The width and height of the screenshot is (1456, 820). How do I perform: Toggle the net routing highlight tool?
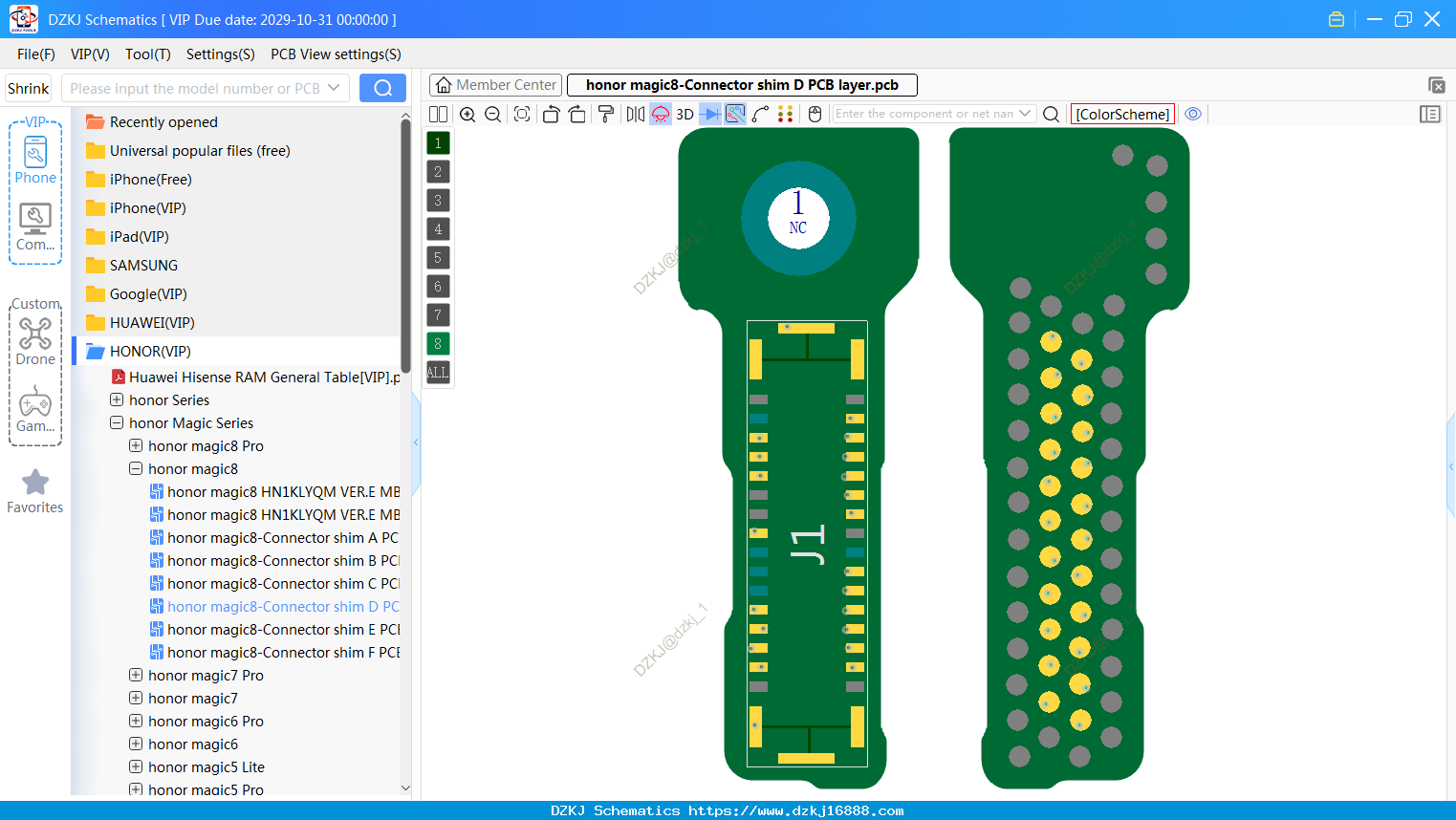[735, 114]
